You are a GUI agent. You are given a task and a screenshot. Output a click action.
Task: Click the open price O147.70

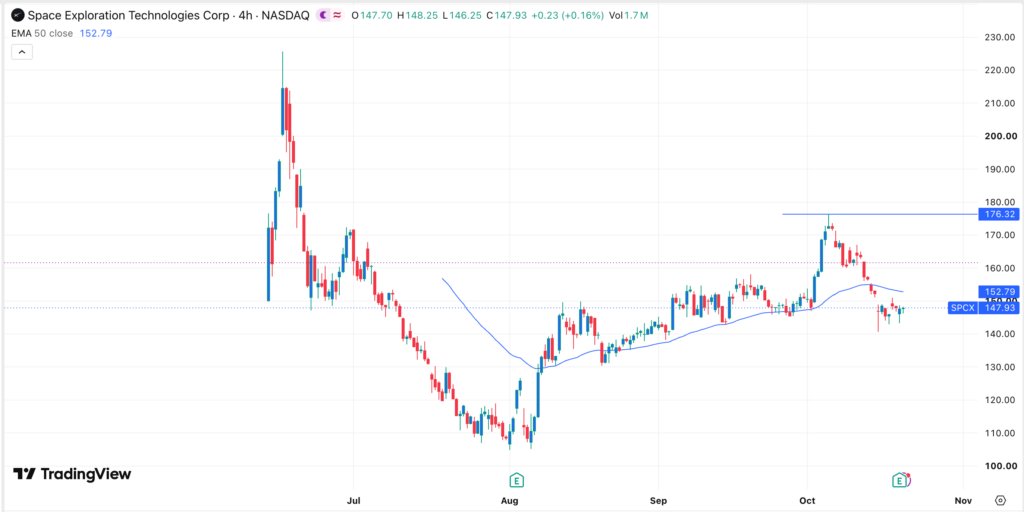tap(372, 15)
